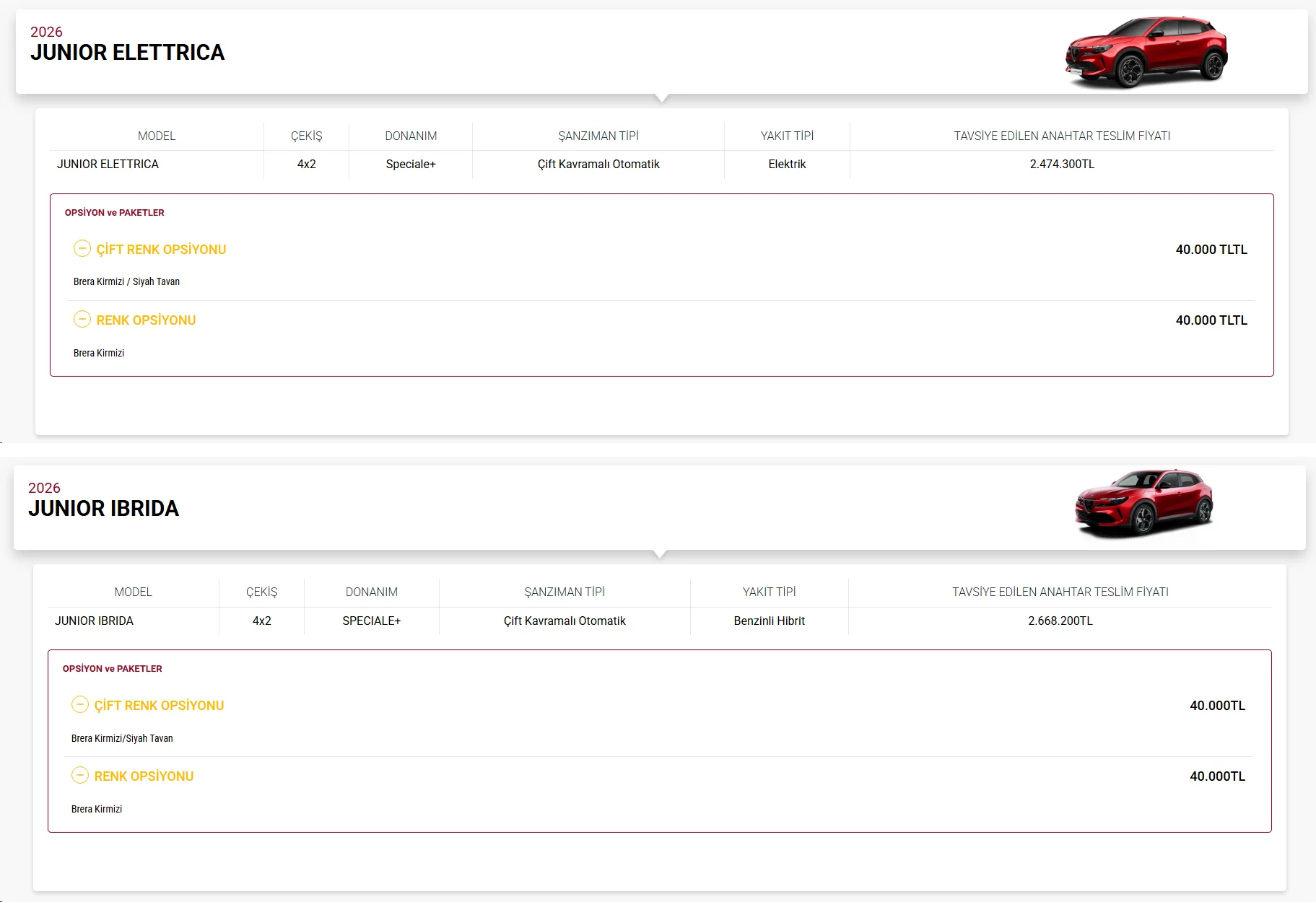Viewport: 1316px width, 902px height.
Task: Click 'Brera Kirmizi' under Elettrica RENK OPSİYONU
Action: (x=99, y=354)
